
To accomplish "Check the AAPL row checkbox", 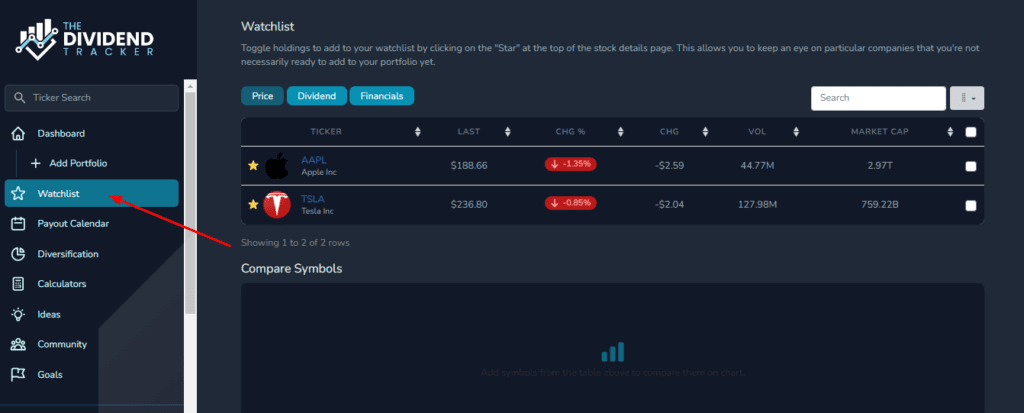I will [971, 166].
